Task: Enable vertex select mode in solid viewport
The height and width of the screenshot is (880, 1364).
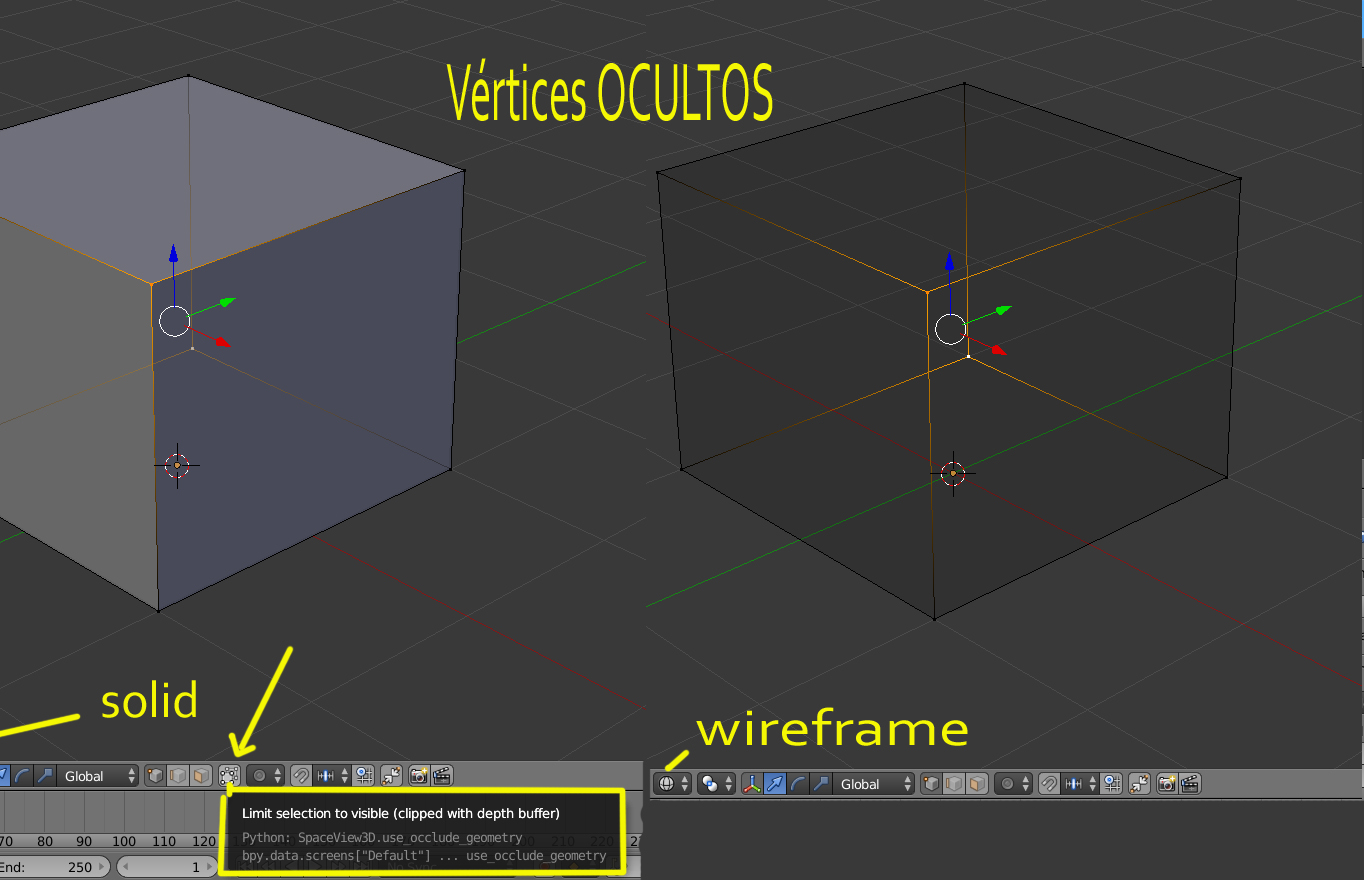Action: 155,775
